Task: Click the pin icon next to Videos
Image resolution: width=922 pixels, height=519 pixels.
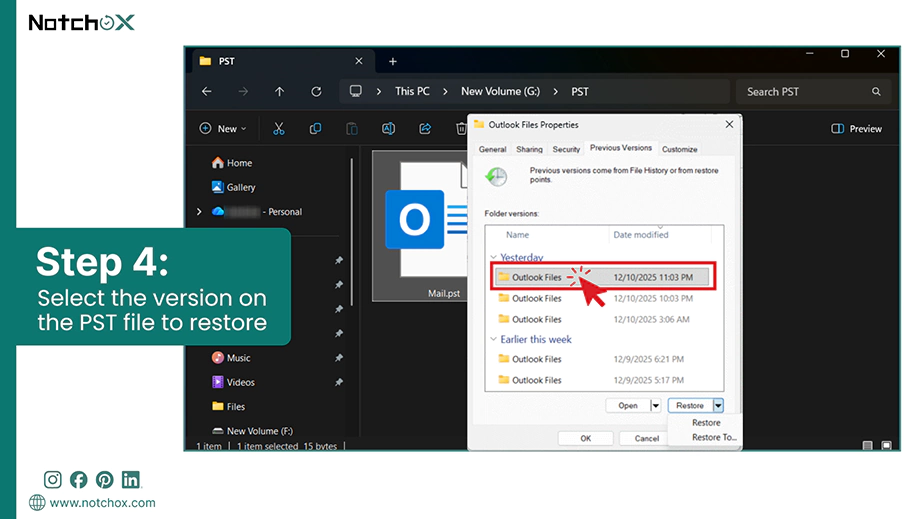Action: tap(339, 382)
